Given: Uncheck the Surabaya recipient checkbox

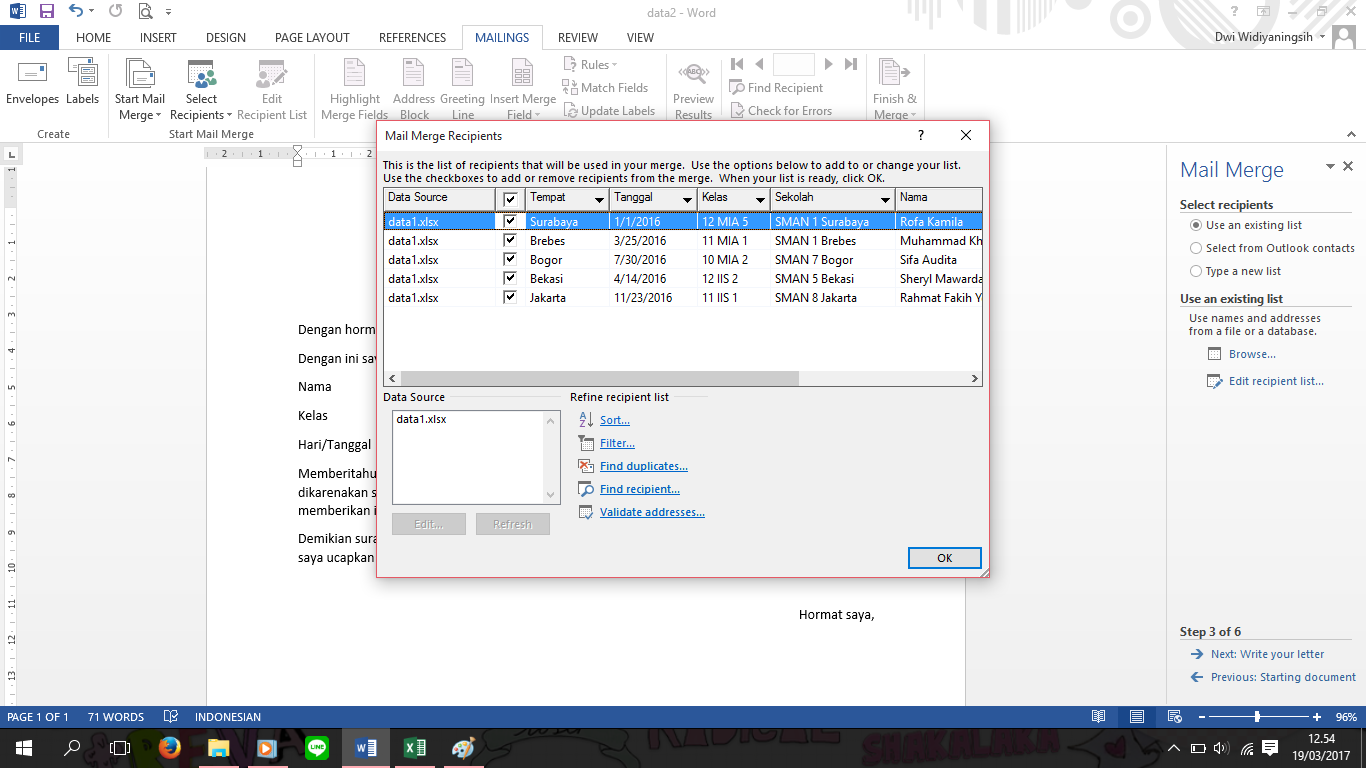Looking at the screenshot, I should pyautogui.click(x=511, y=221).
